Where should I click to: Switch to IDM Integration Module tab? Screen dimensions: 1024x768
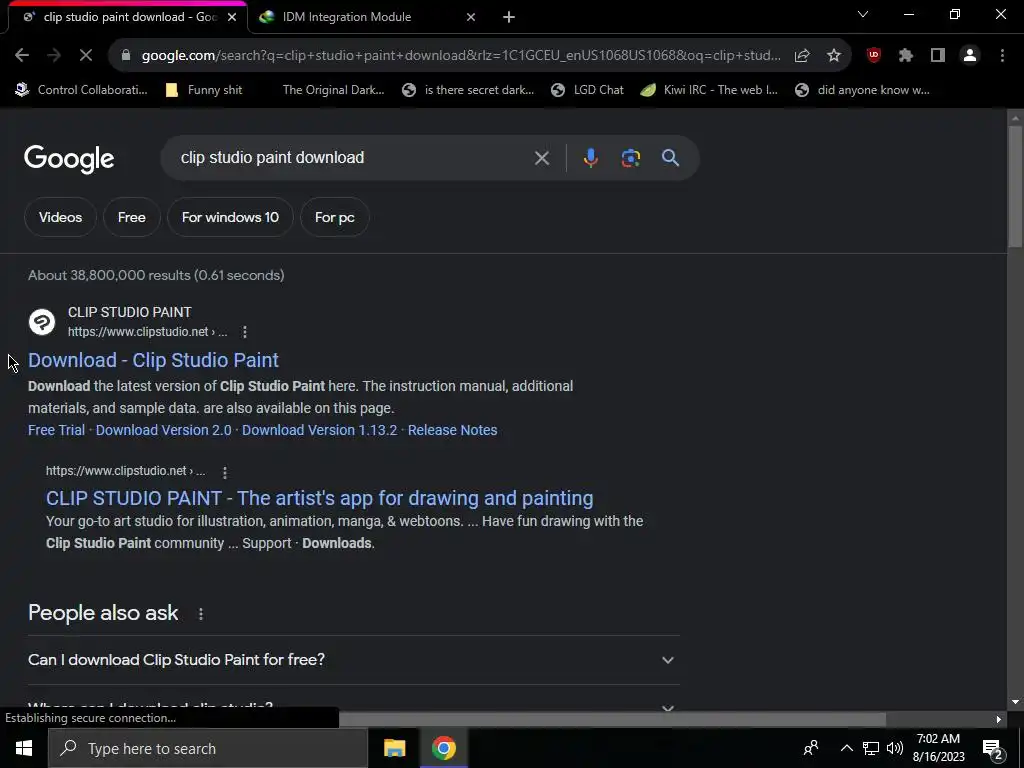(x=370, y=17)
